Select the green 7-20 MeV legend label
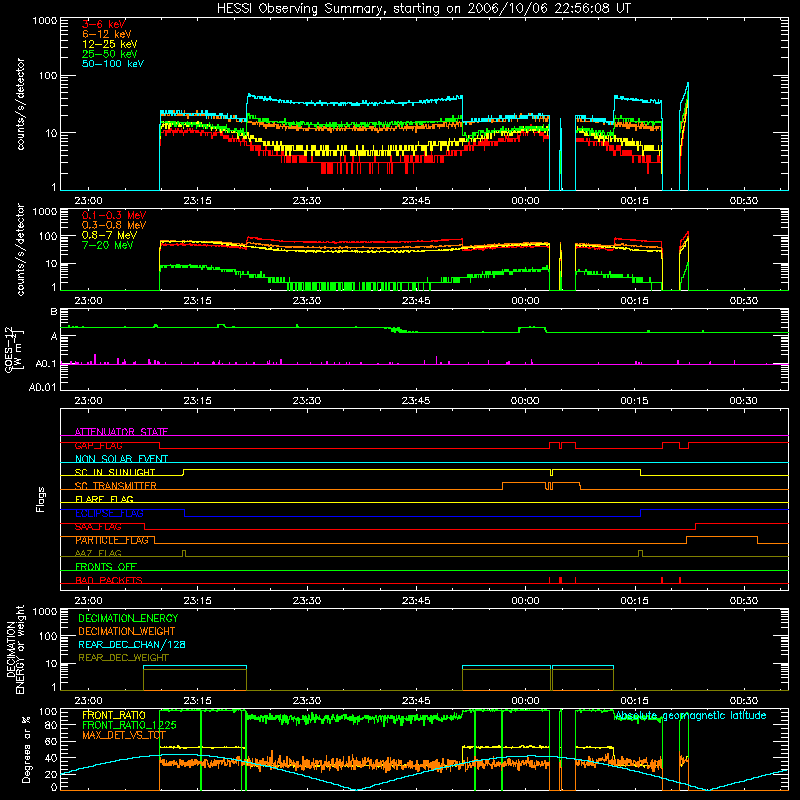The width and height of the screenshot is (800, 800). (108, 245)
